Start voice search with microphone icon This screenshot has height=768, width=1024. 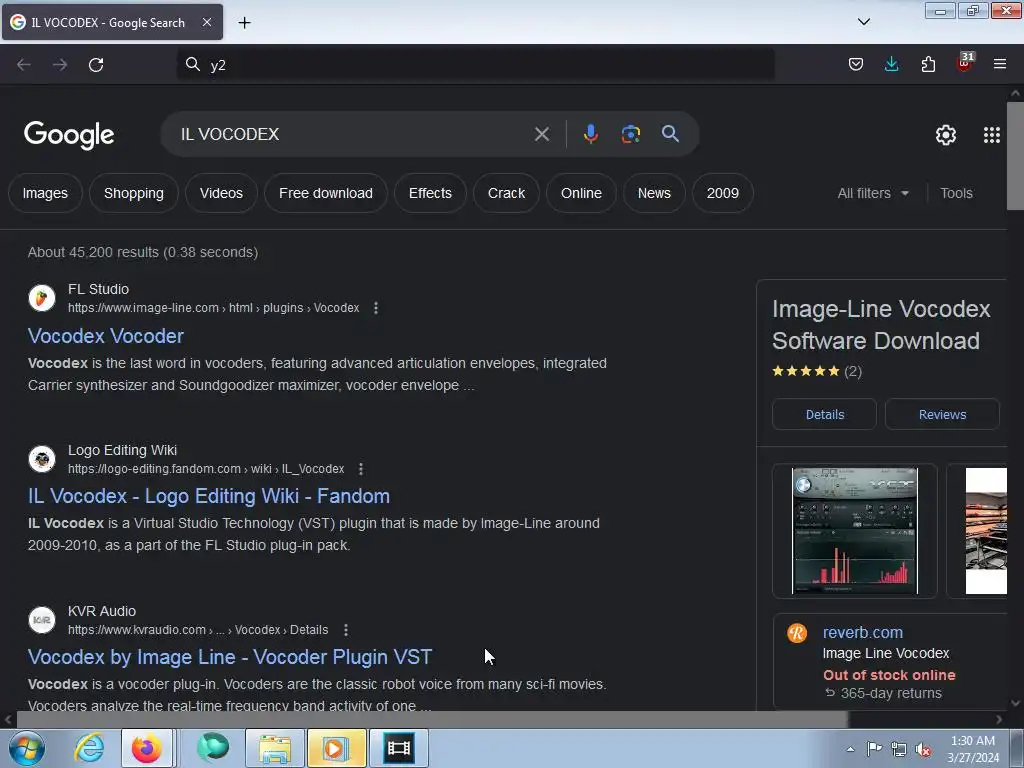coord(590,134)
